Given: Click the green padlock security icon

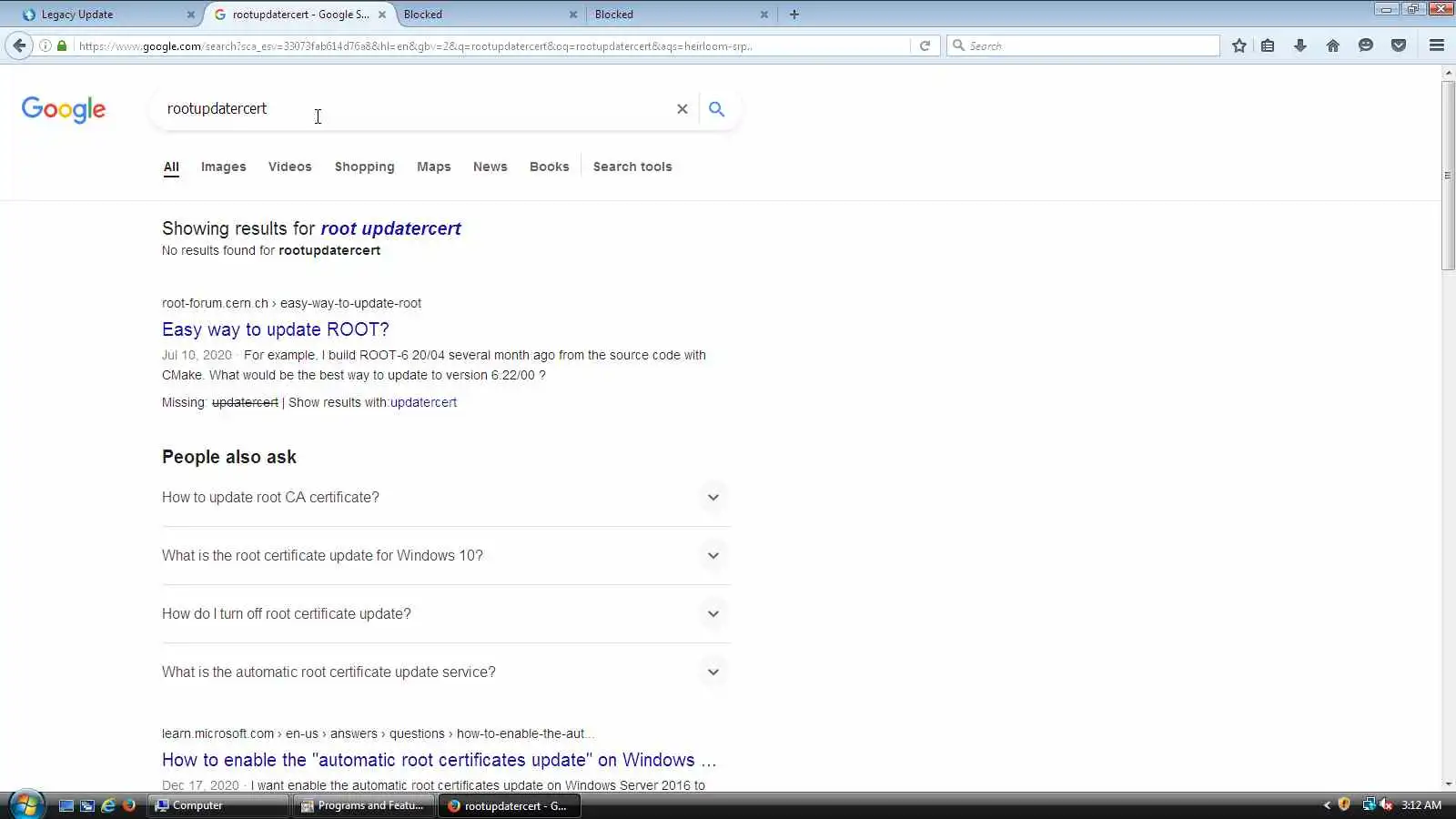Looking at the screenshot, I should coord(62,45).
